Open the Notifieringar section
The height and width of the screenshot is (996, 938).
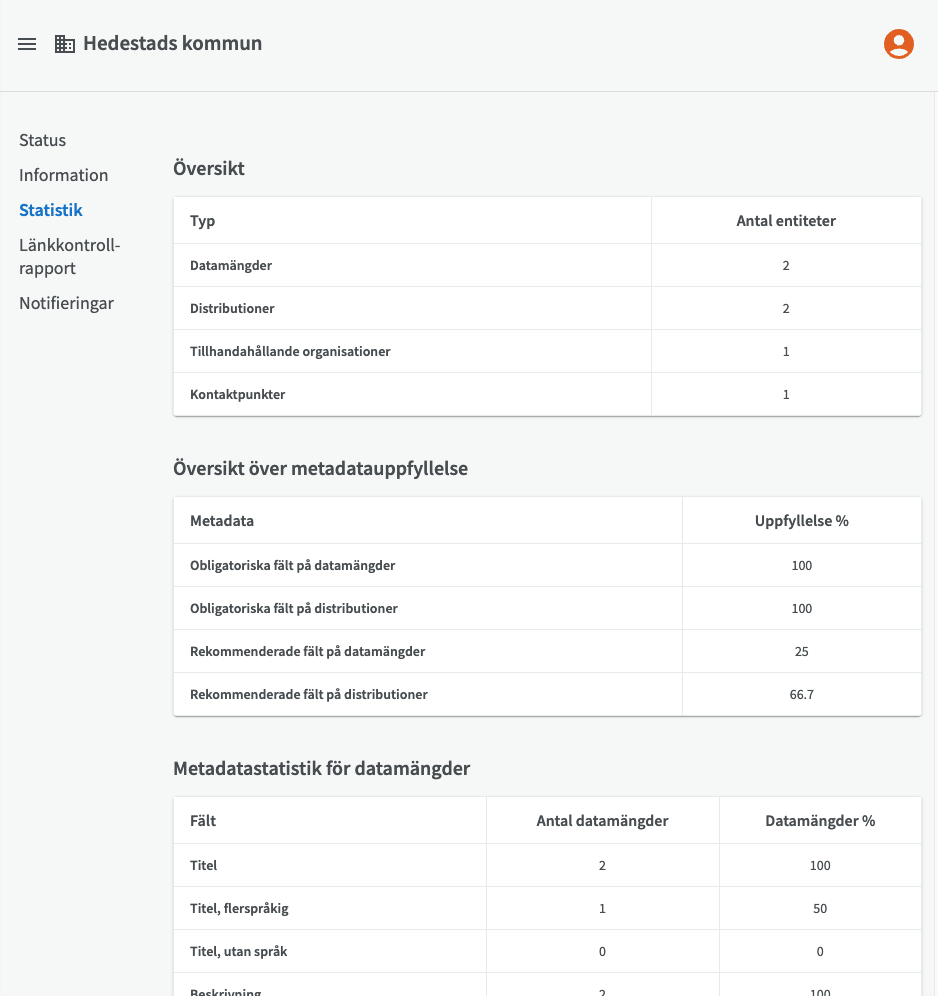[67, 304]
